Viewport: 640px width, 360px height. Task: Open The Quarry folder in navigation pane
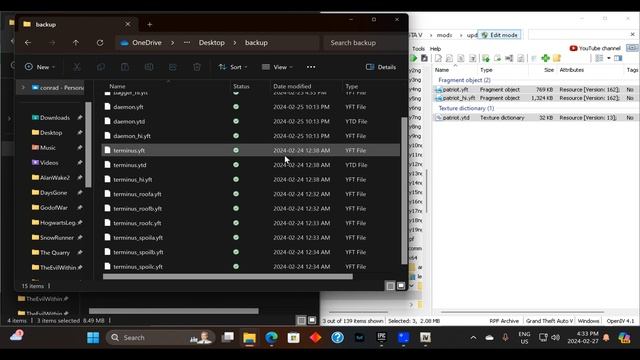tap(55, 252)
